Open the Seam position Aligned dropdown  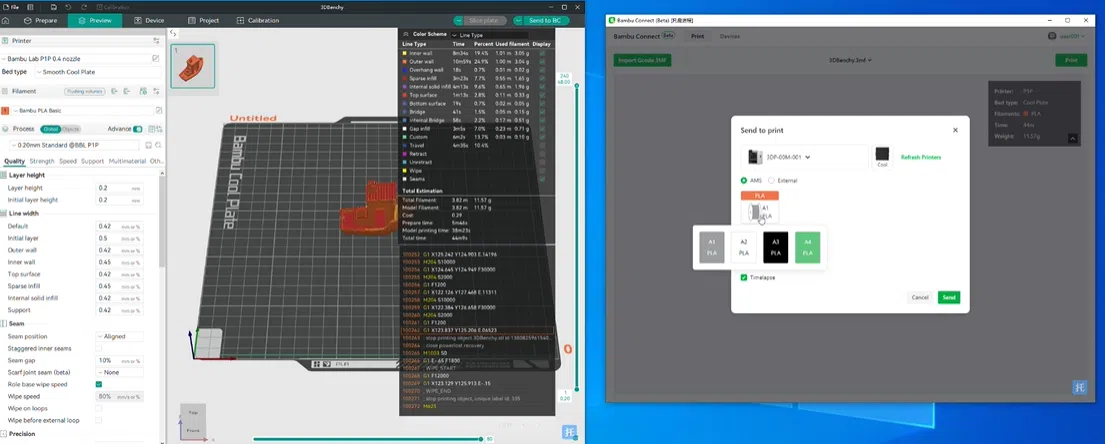120,336
